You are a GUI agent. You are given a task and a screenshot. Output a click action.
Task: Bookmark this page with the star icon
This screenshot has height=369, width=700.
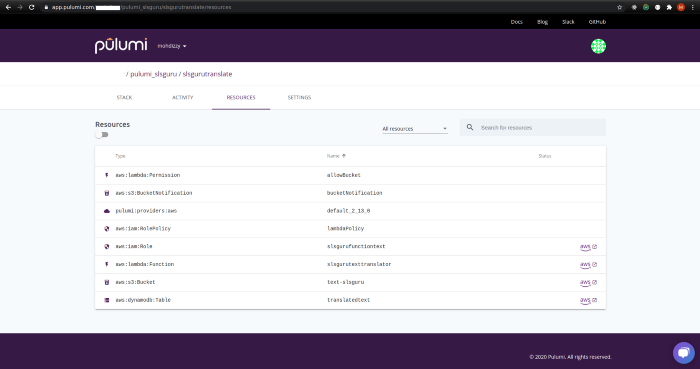[620, 7]
